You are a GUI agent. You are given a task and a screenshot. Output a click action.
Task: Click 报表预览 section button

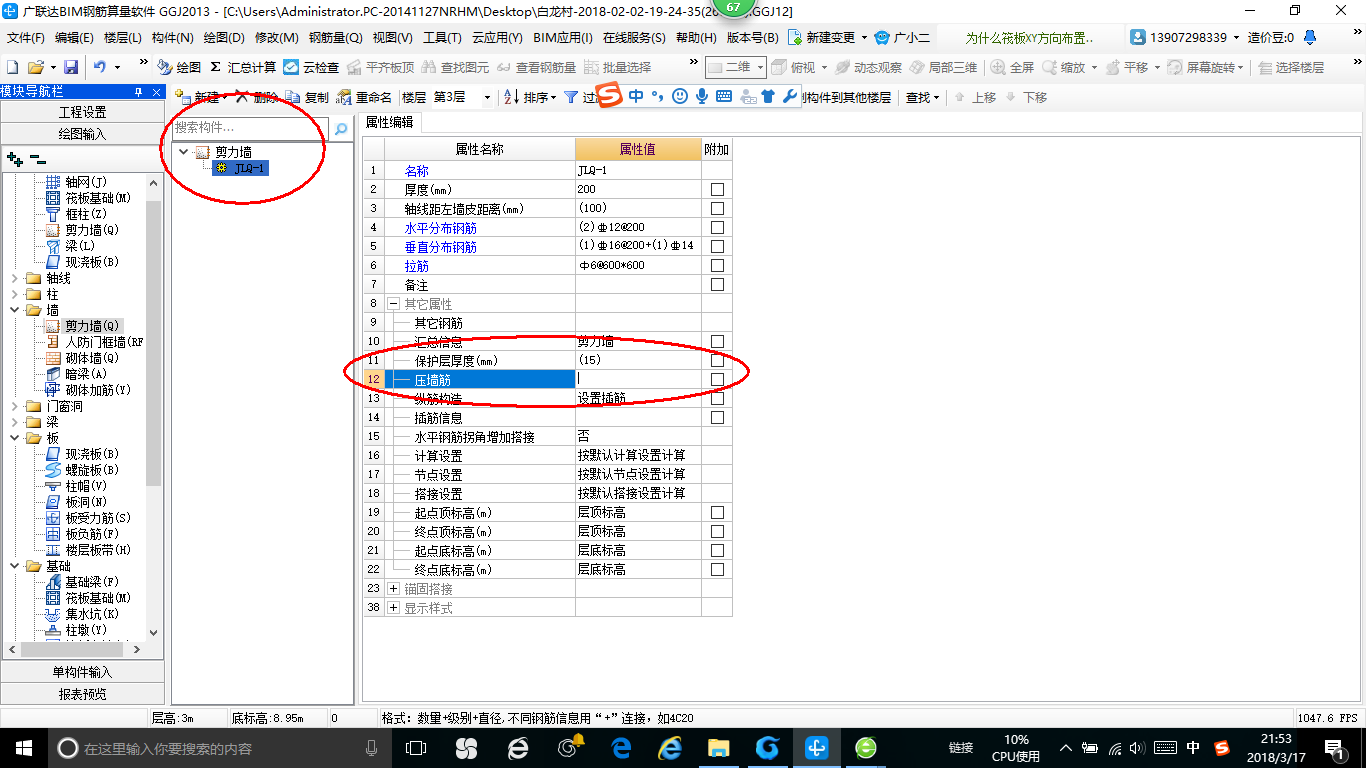[82, 694]
